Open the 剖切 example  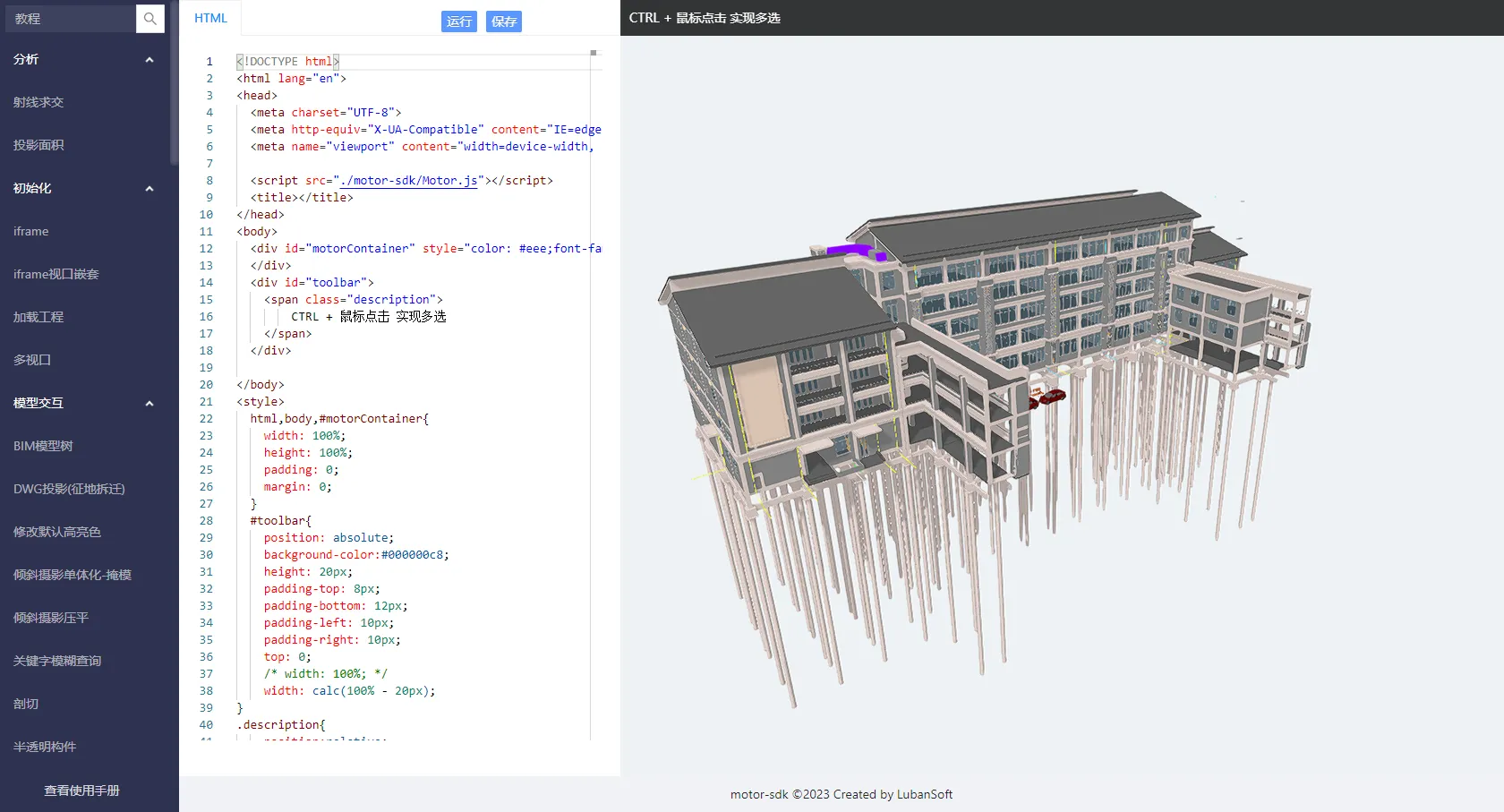[x=26, y=704]
